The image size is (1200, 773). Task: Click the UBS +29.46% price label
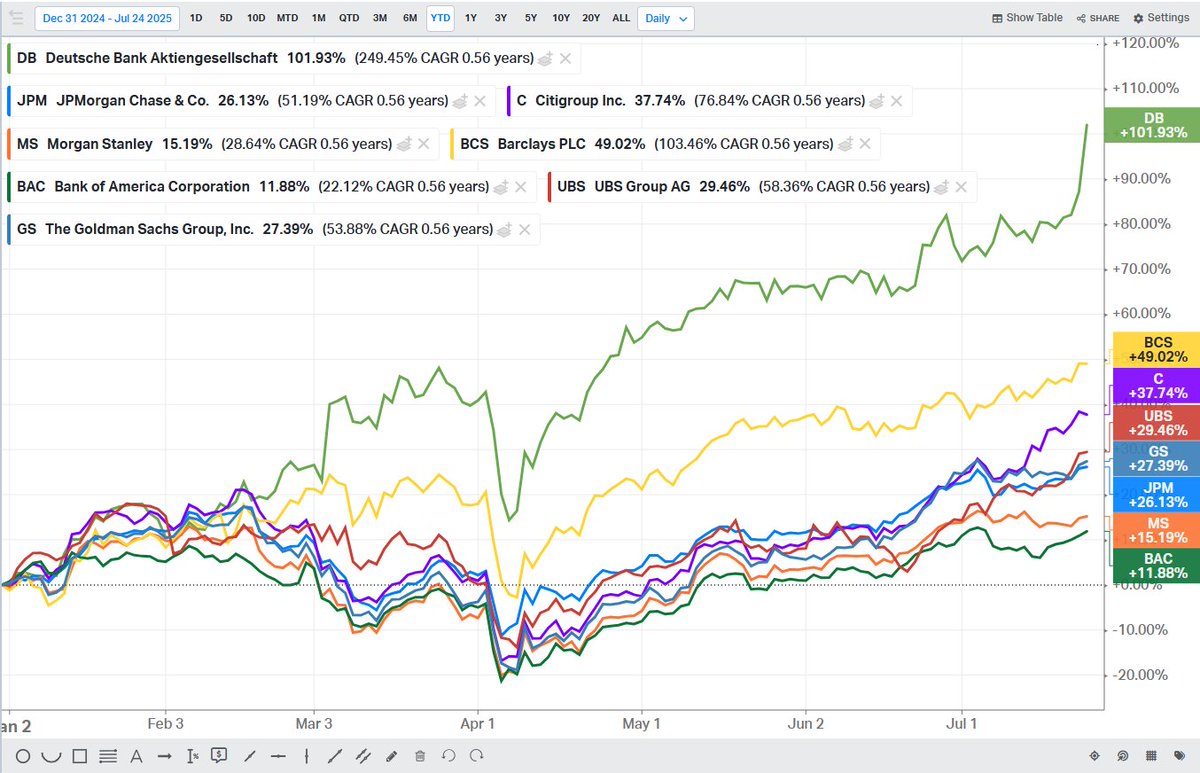(1157, 423)
